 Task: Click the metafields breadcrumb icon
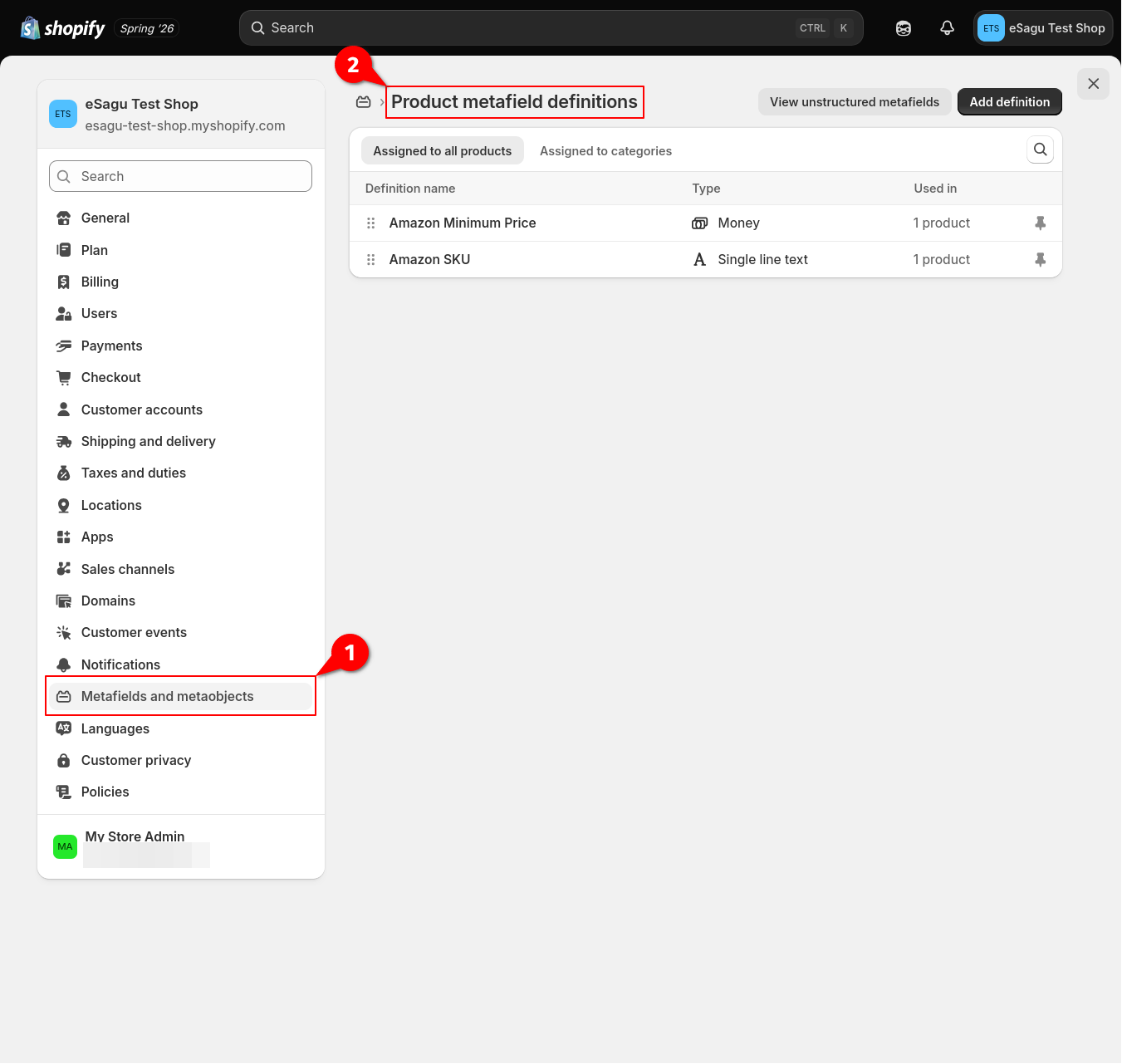[x=364, y=102]
